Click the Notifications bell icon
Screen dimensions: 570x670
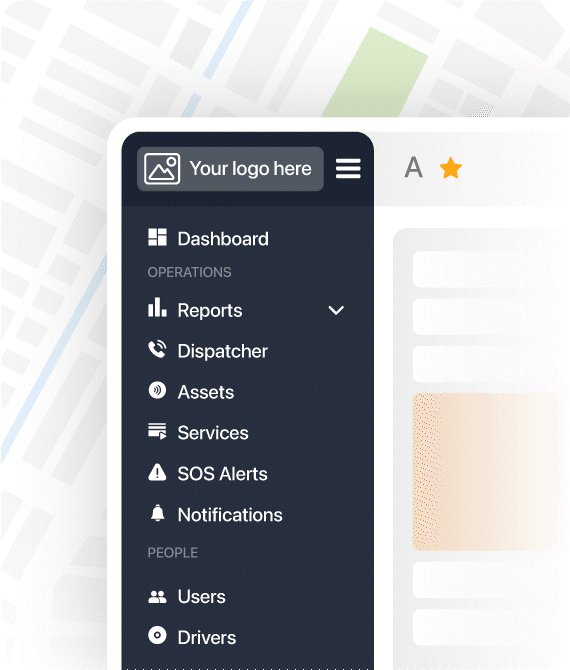158,513
